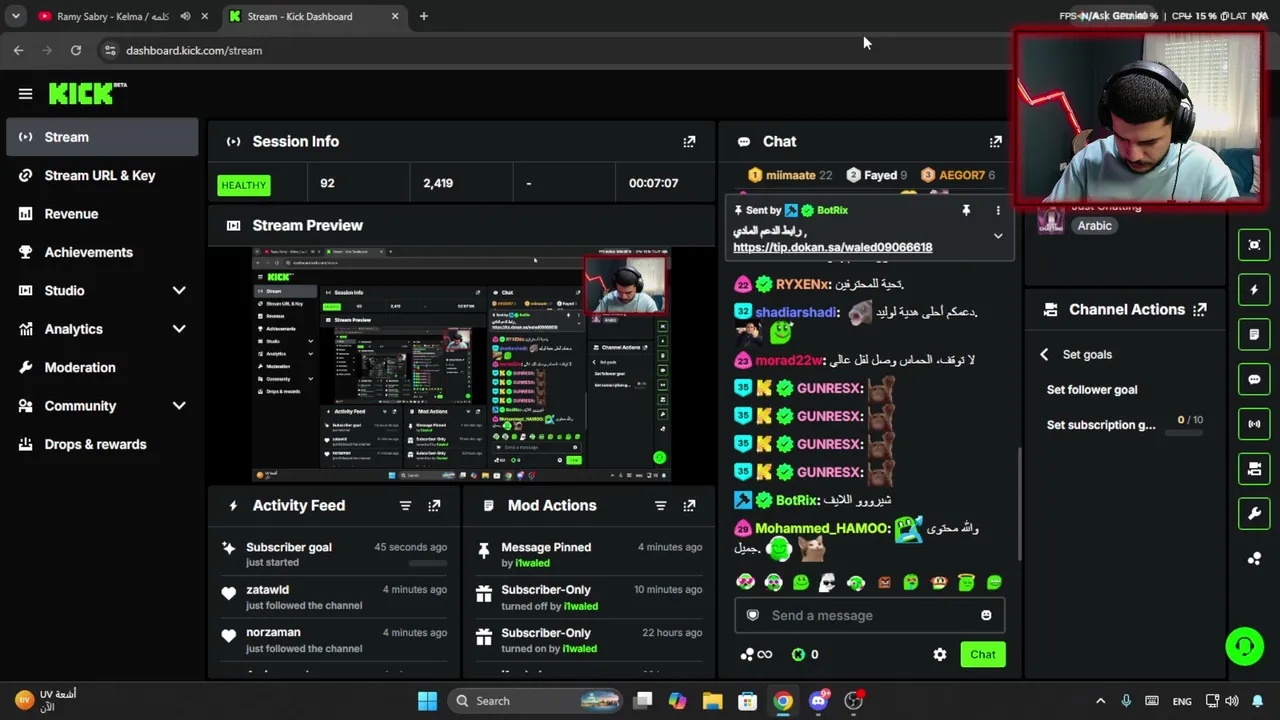Open Windows Start menu
1280x720 pixels.
427,701
